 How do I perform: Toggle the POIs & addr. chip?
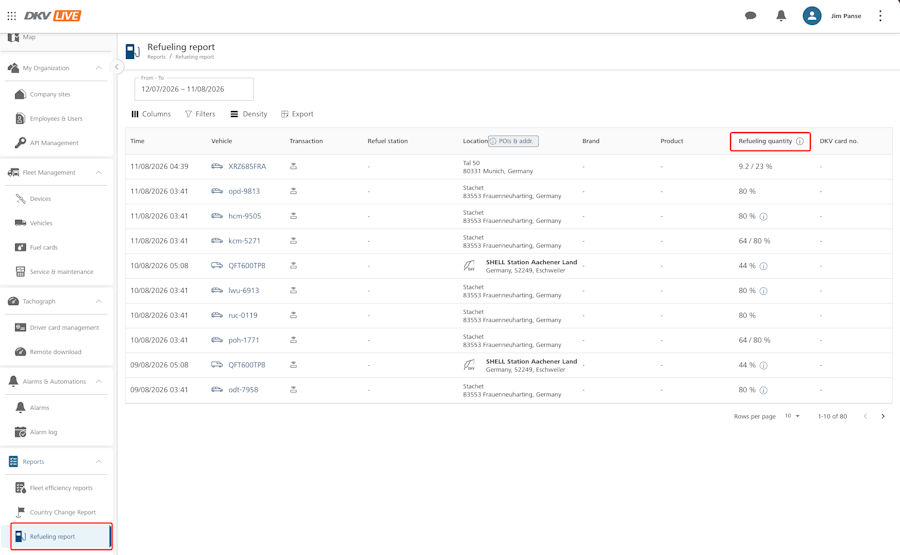tap(513, 141)
